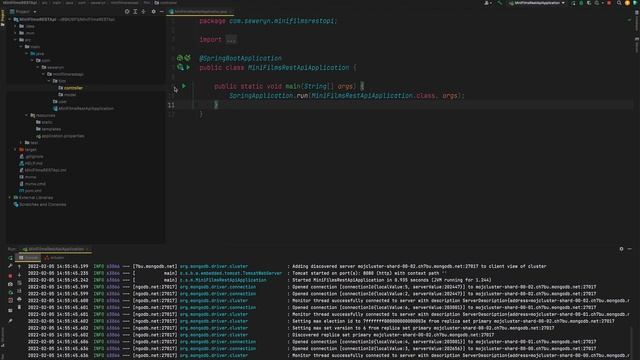Select the model package
Viewport: 640px width, 360px height.
[x=70, y=95]
